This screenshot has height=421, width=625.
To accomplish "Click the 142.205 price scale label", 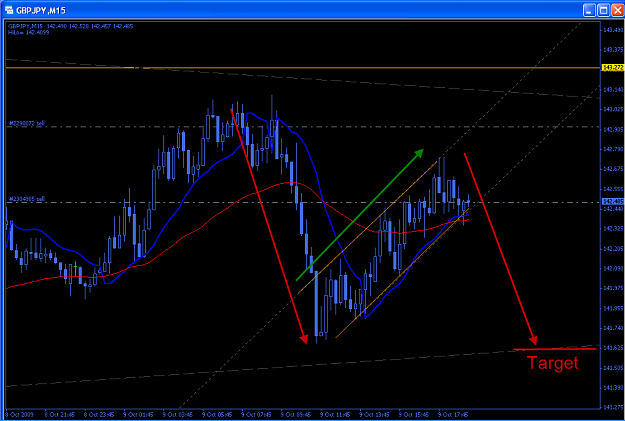I will pyautogui.click(x=613, y=249).
